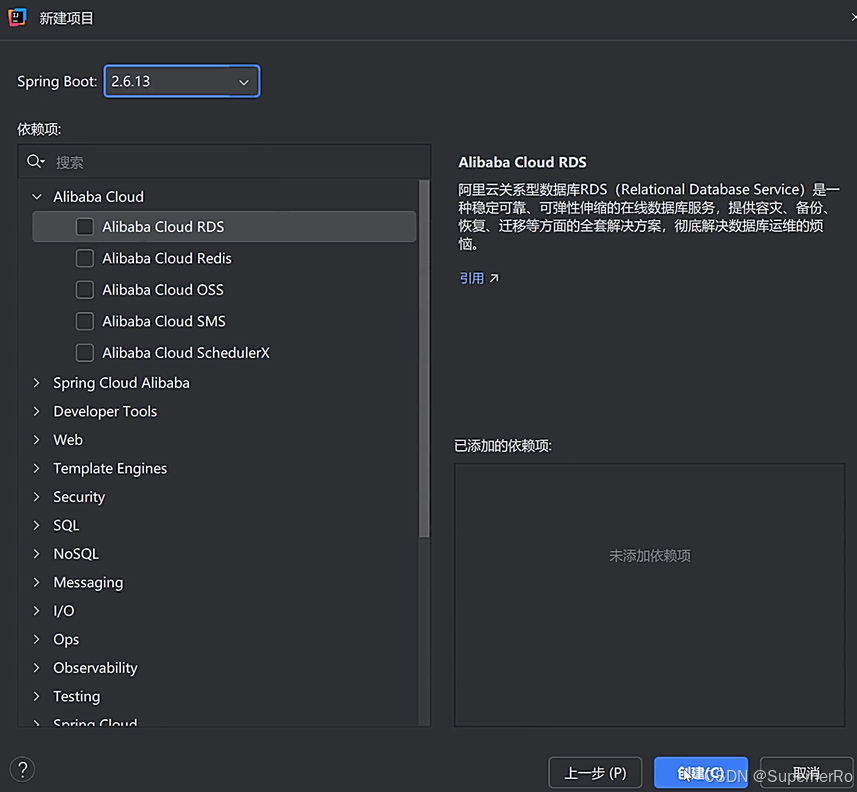This screenshot has width=857, height=792.
Task: Expand the Security category
Action: pyautogui.click(x=37, y=496)
